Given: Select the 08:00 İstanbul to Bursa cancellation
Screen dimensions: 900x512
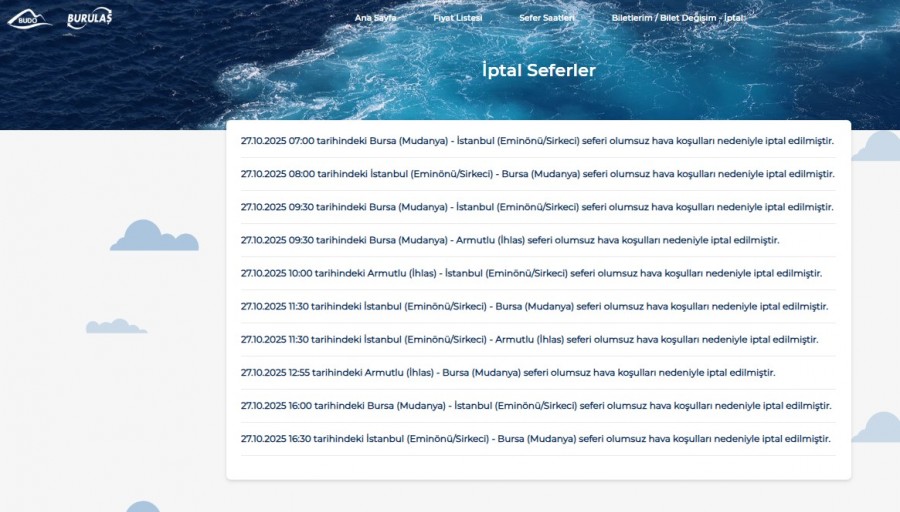Looking at the screenshot, I should click(x=537, y=174).
